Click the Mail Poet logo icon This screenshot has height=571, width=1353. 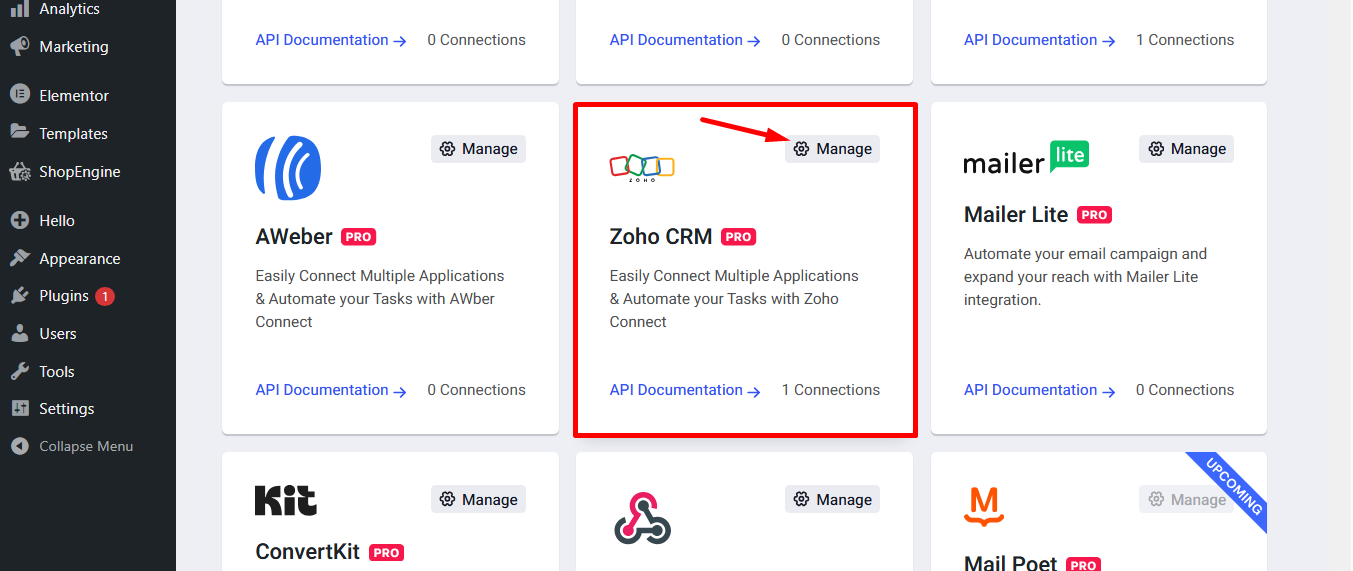[x=984, y=506]
